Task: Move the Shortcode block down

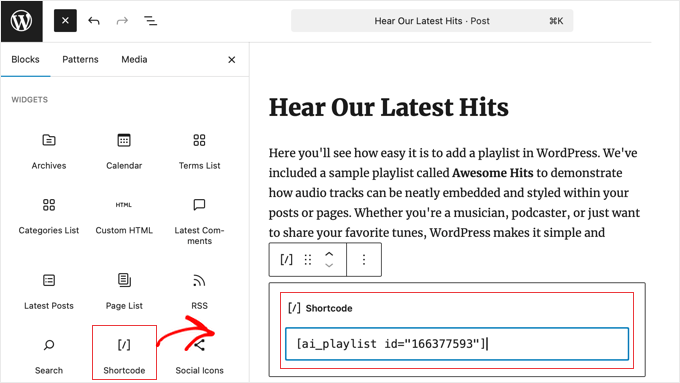Action: coord(329,265)
